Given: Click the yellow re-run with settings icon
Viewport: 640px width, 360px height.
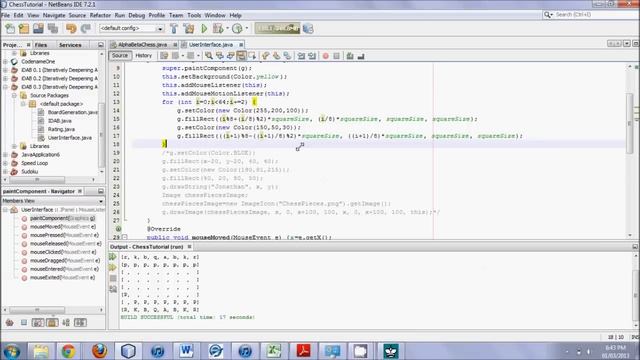Looking at the screenshot, I should pos(113,267).
